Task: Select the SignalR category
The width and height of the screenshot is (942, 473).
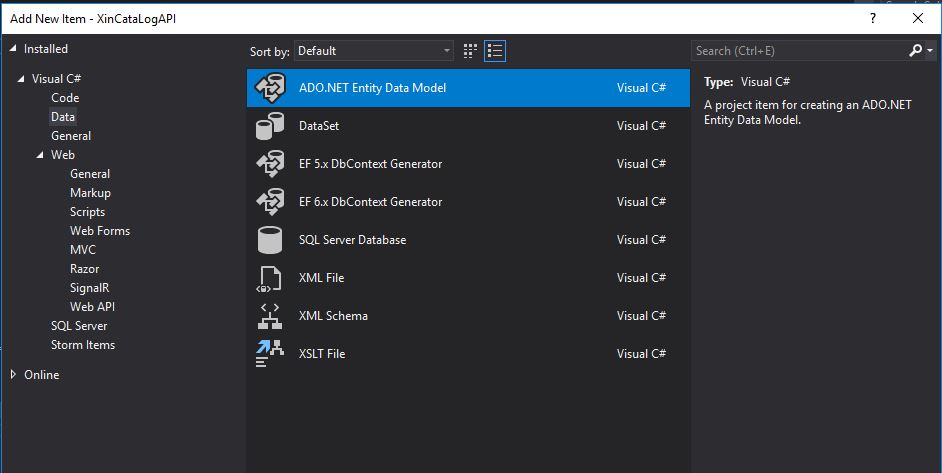Action: click(x=90, y=288)
